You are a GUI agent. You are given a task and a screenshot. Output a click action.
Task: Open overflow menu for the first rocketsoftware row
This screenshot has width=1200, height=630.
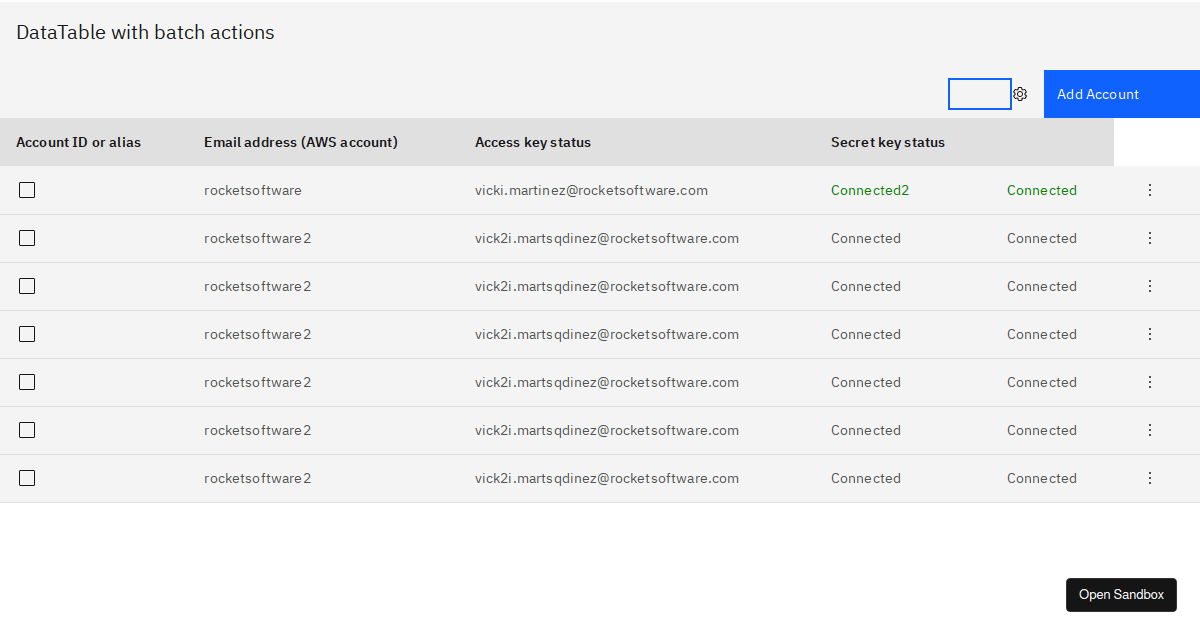tap(1150, 190)
